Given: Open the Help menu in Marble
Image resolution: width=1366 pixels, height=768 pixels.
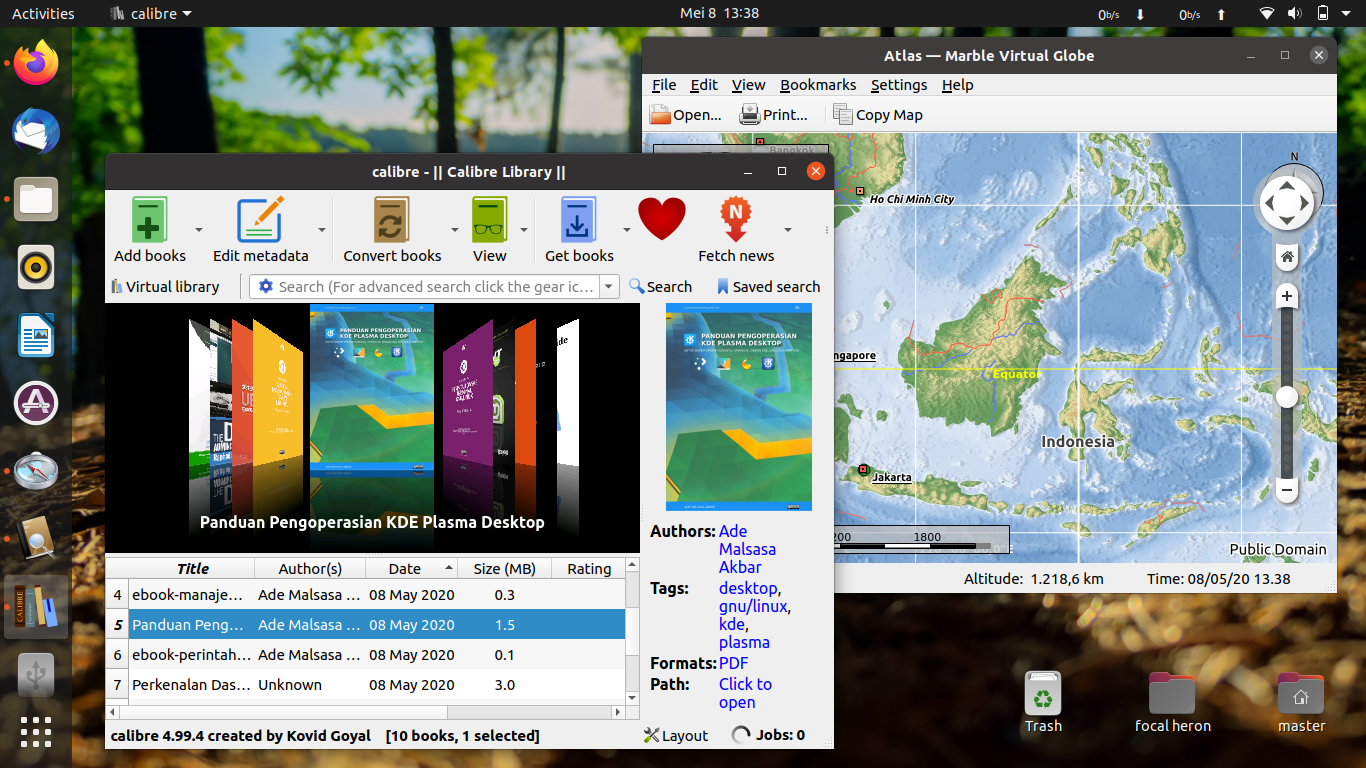Looking at the screenshot, I should tap(957, 85).
